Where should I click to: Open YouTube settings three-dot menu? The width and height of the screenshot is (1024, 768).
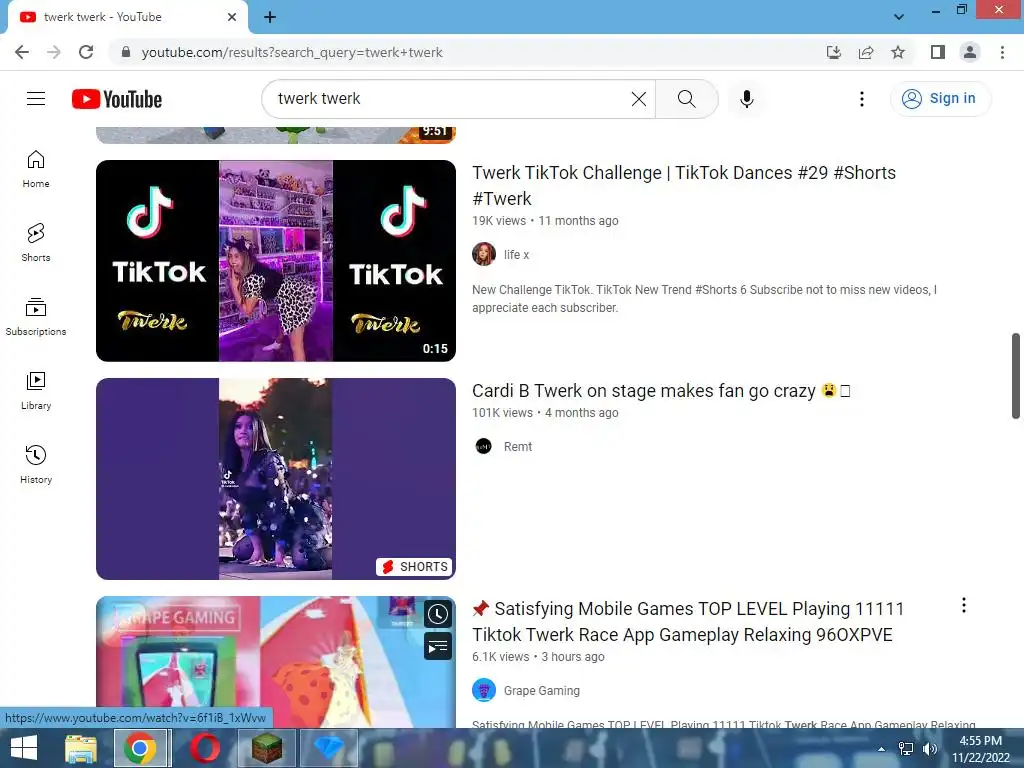(861, 99)
